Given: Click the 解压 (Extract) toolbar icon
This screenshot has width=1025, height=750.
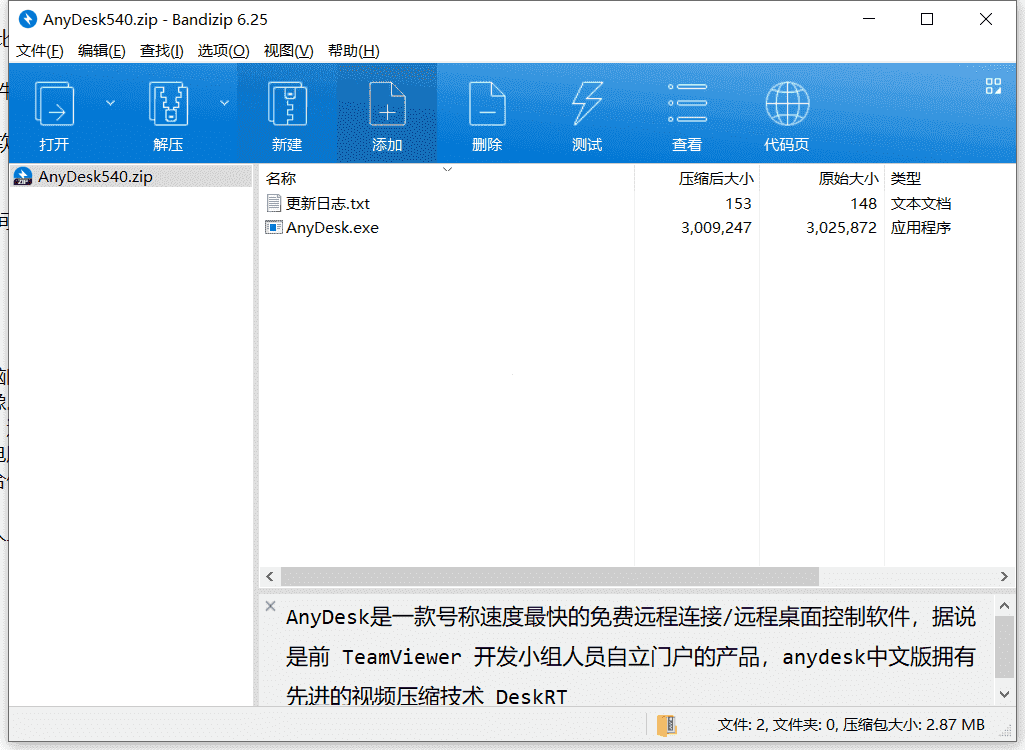Looking at the screenshot, I should click(x=169, y=103).
